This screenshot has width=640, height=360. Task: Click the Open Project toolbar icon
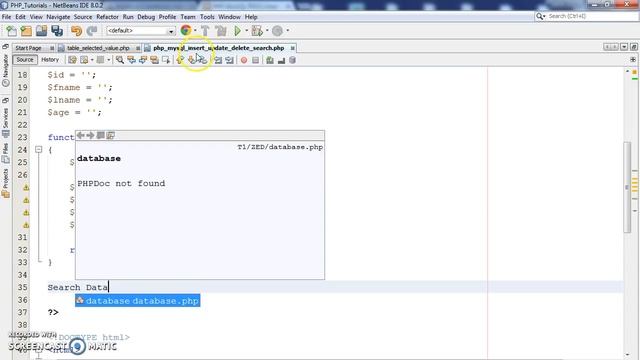[41, 31]
